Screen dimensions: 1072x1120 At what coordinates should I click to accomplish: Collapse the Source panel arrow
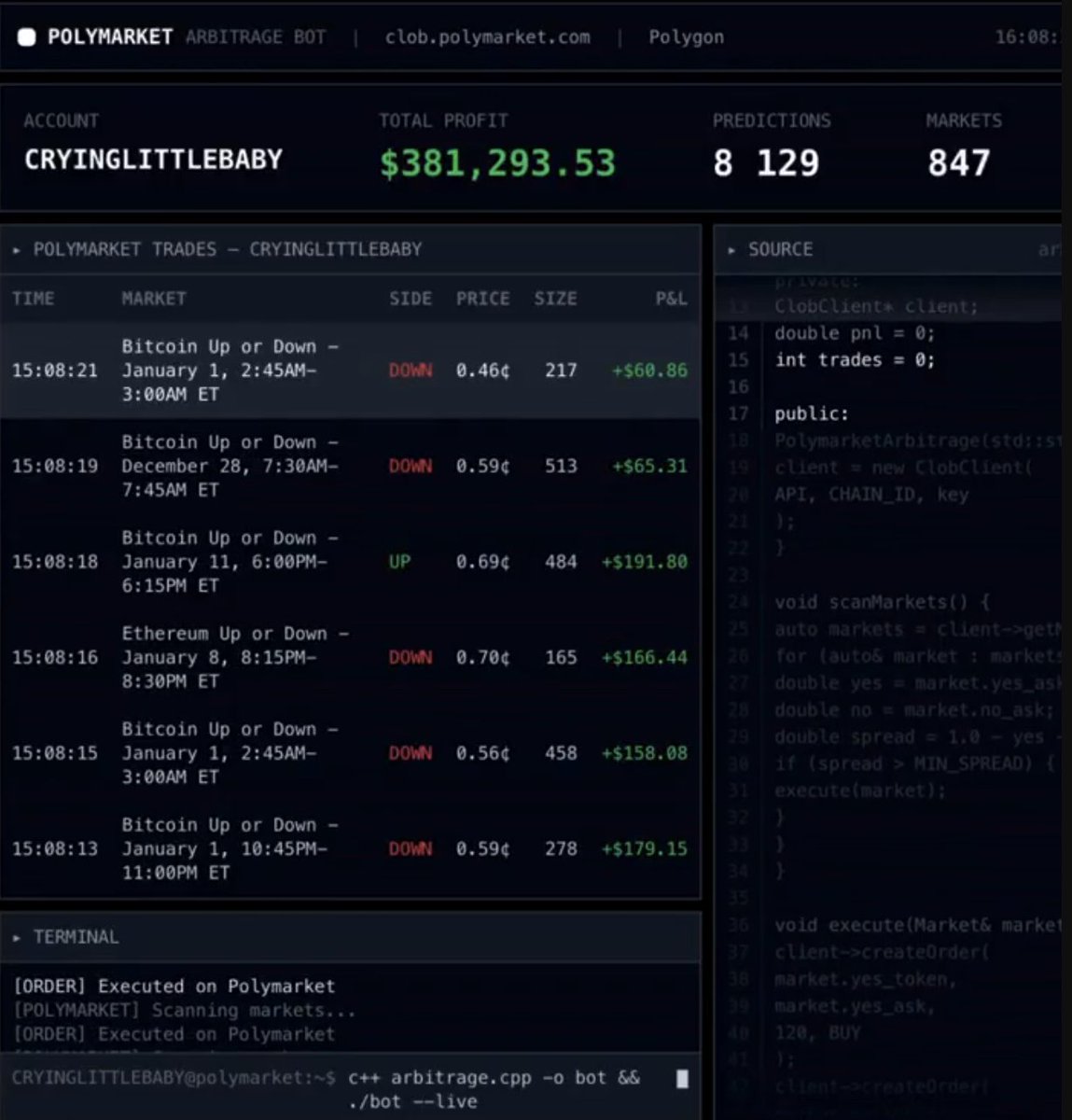tap(731, 250)
